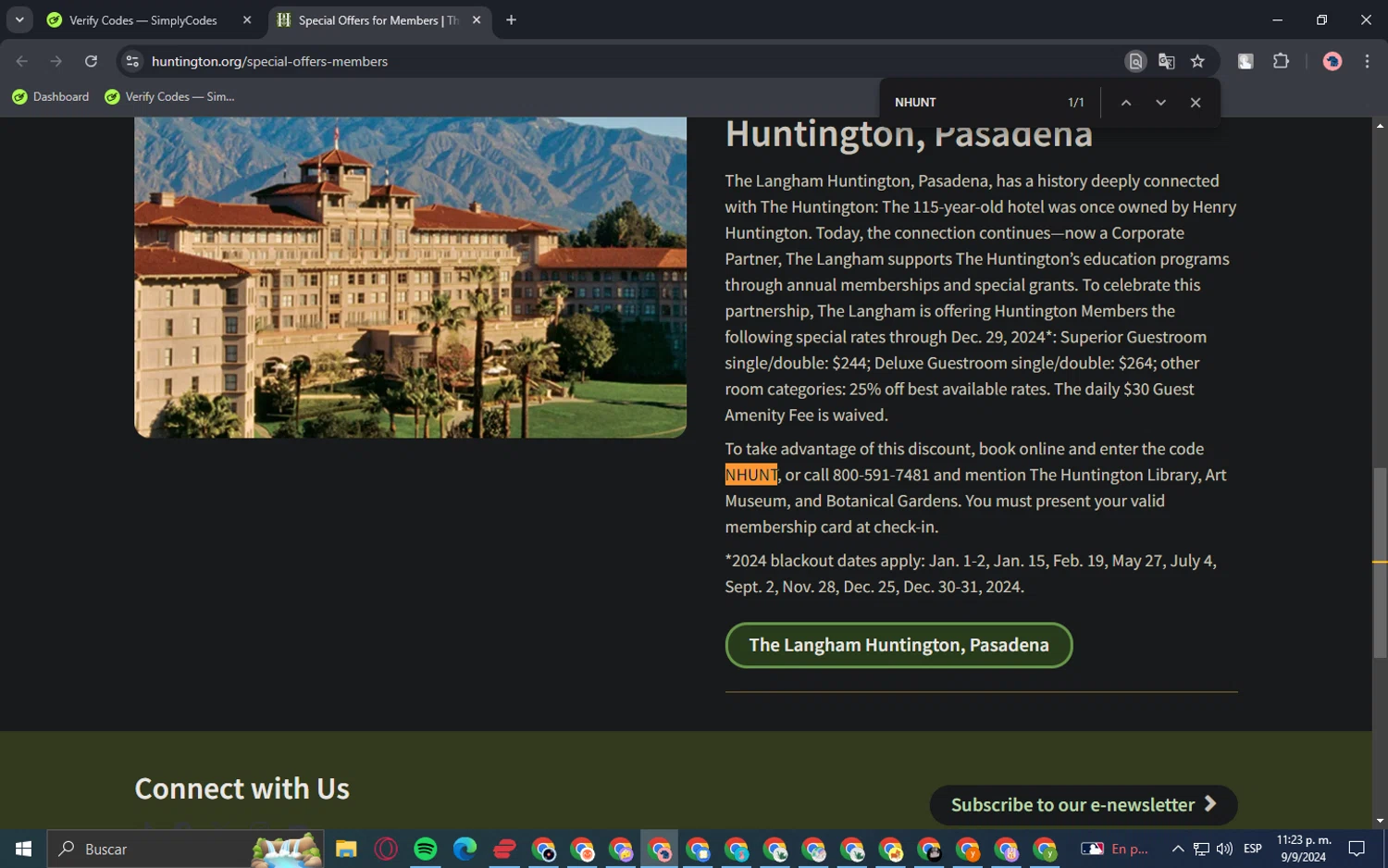The height and width of the screenshot is (868, 1388).
Task: Open Verify Codes — Sim... bookmark
Action: point(170,96)
